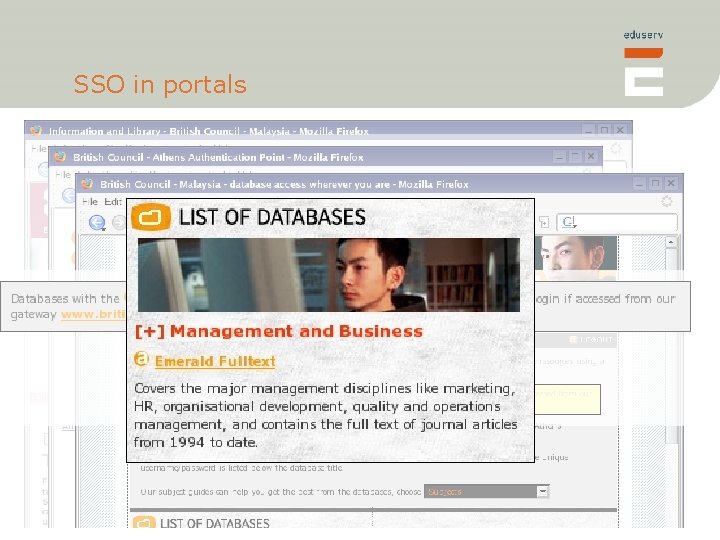720x540 pixels.
Task: Expand the [+] Management and Business section
Action: tap(279, 331)
